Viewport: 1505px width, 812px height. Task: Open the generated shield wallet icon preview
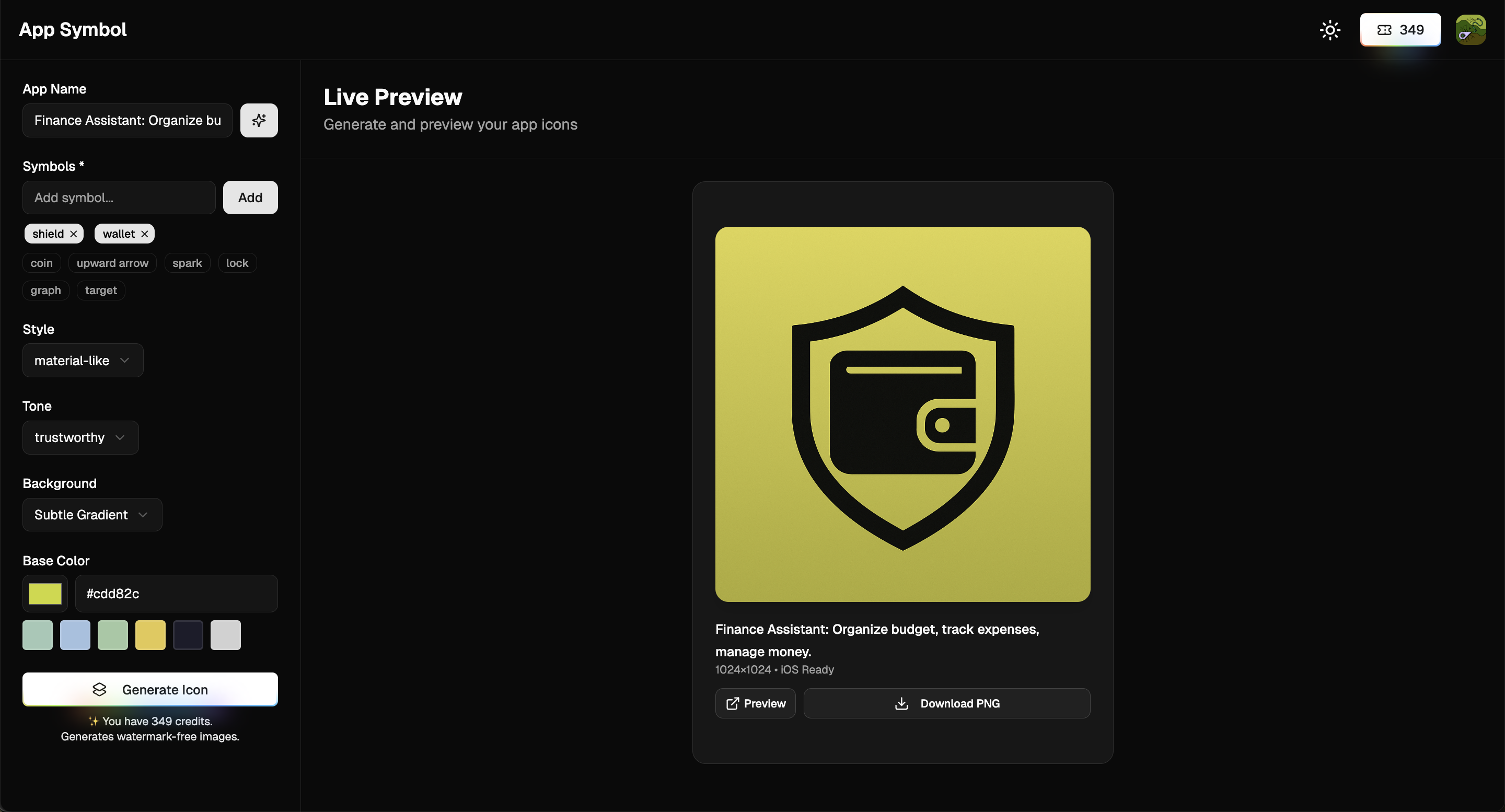click(902, 414)
